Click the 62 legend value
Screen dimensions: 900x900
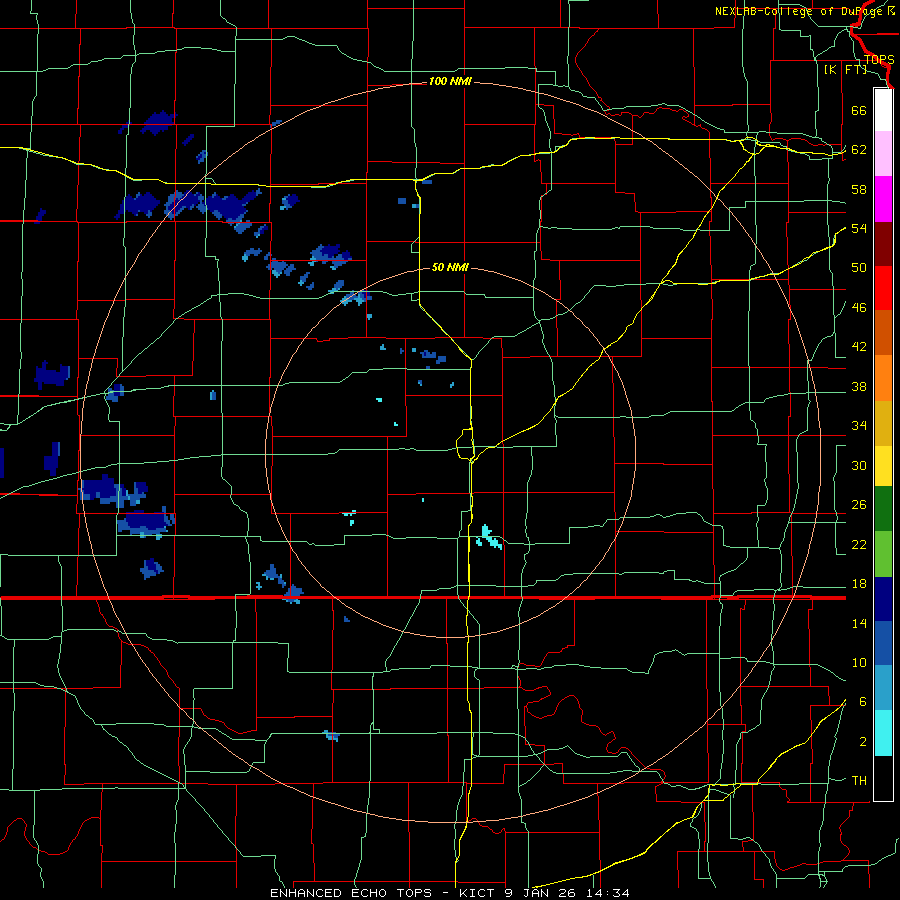coord(859,150)
